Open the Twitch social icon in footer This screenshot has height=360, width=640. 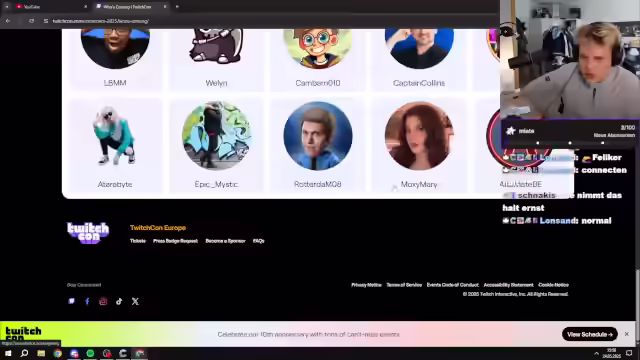(71, 301)
